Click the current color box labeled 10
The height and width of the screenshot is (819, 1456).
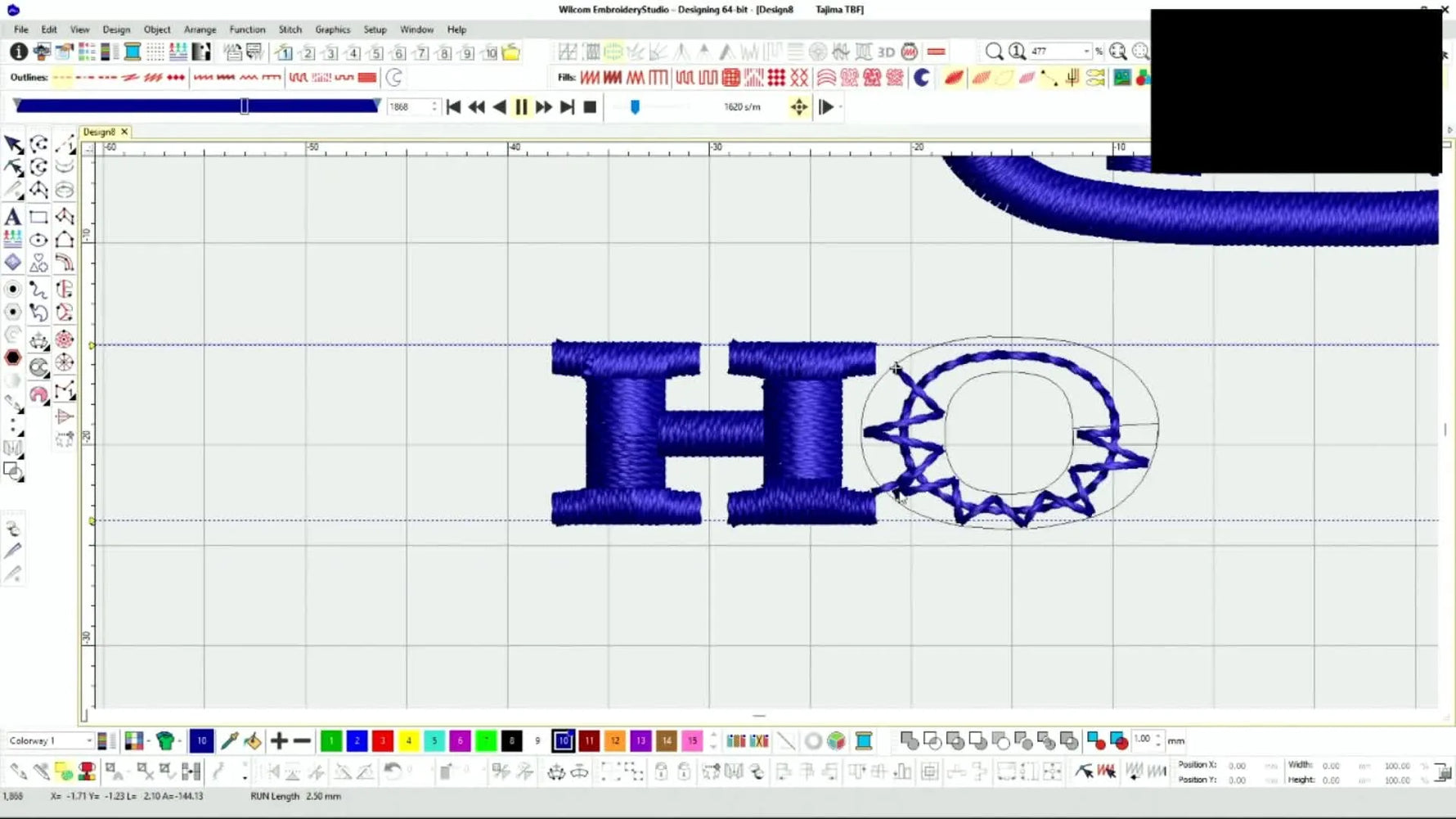tap(201, 741)
